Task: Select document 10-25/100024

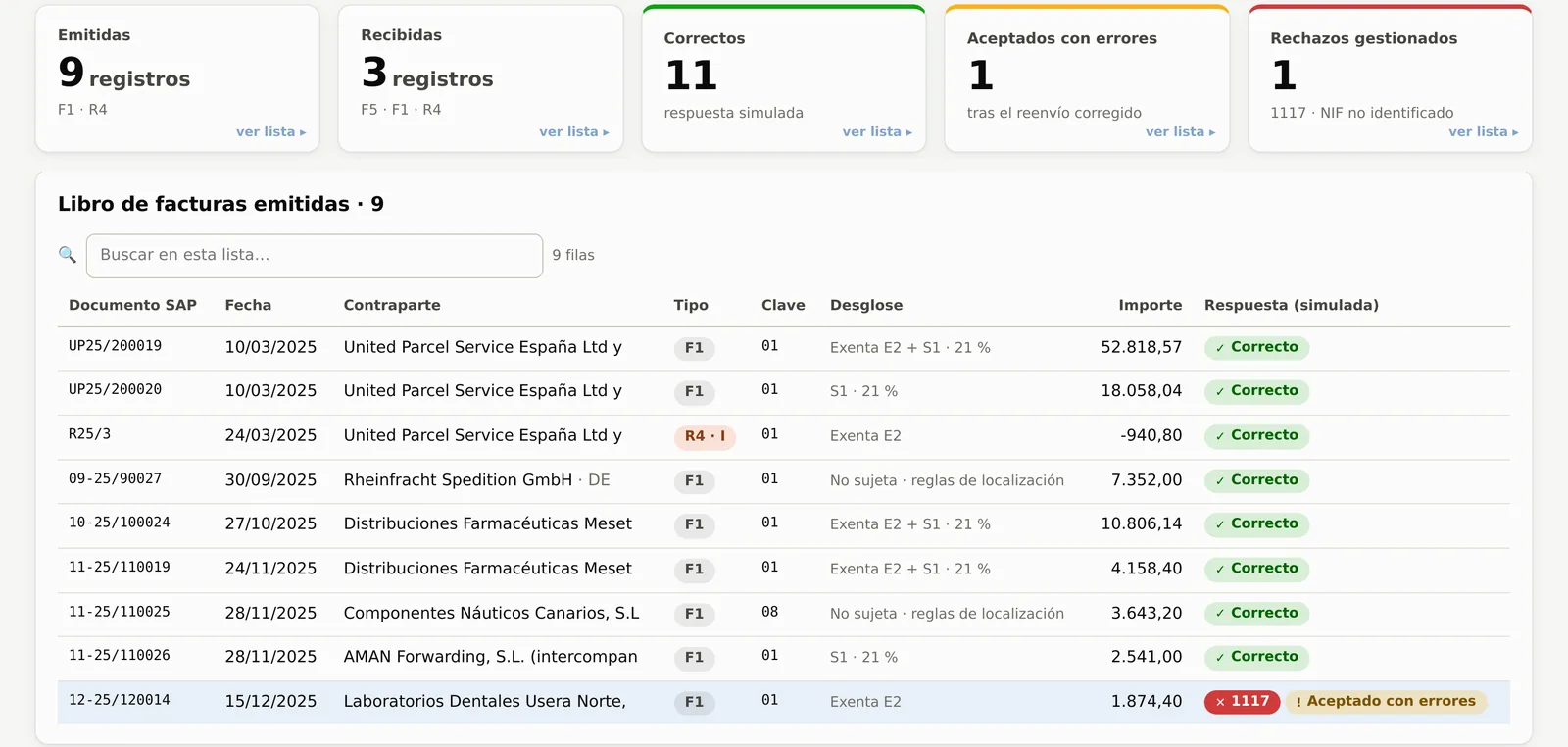Action: point(120,523)
